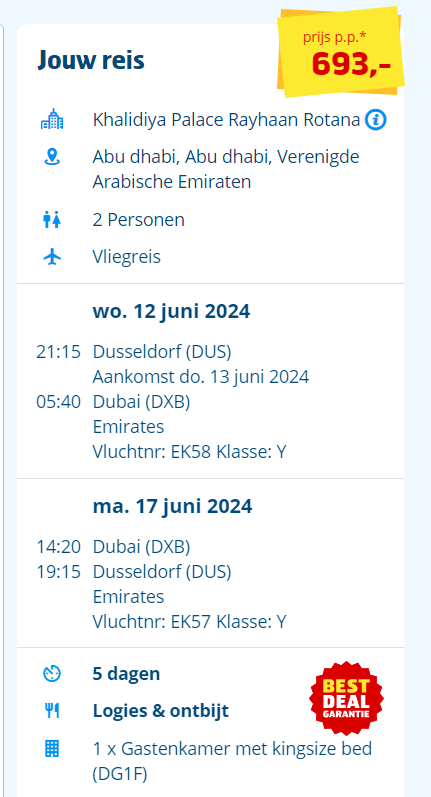The height and width of the screenshot is (797, 431).
Task: Click the airplane flight icon
Action: click(52, 257)
